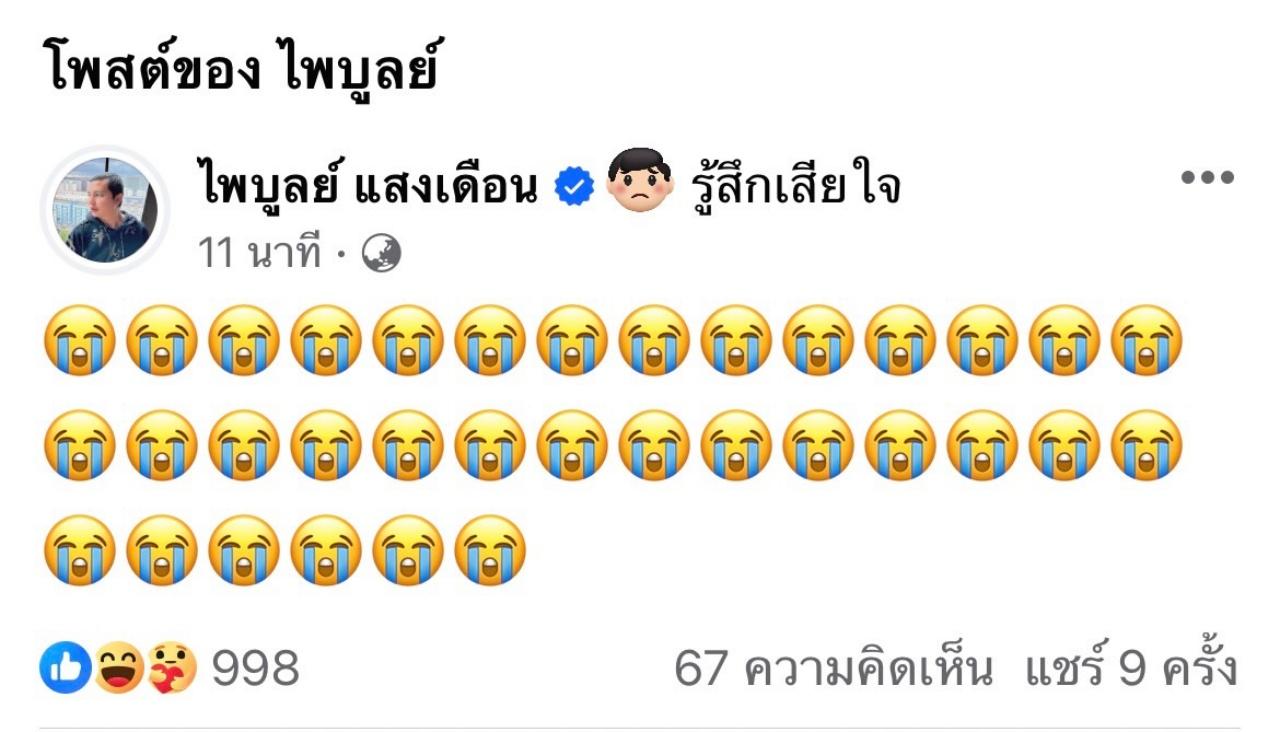Screen dimensions: 1280x732
Task: Click the Haha laughing reaction icon
Action: pos(118,667)
